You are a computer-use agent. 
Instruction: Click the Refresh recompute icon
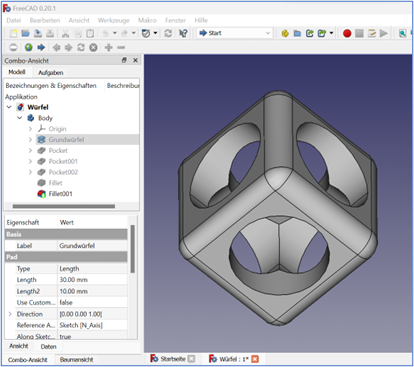tap(168, 33)
